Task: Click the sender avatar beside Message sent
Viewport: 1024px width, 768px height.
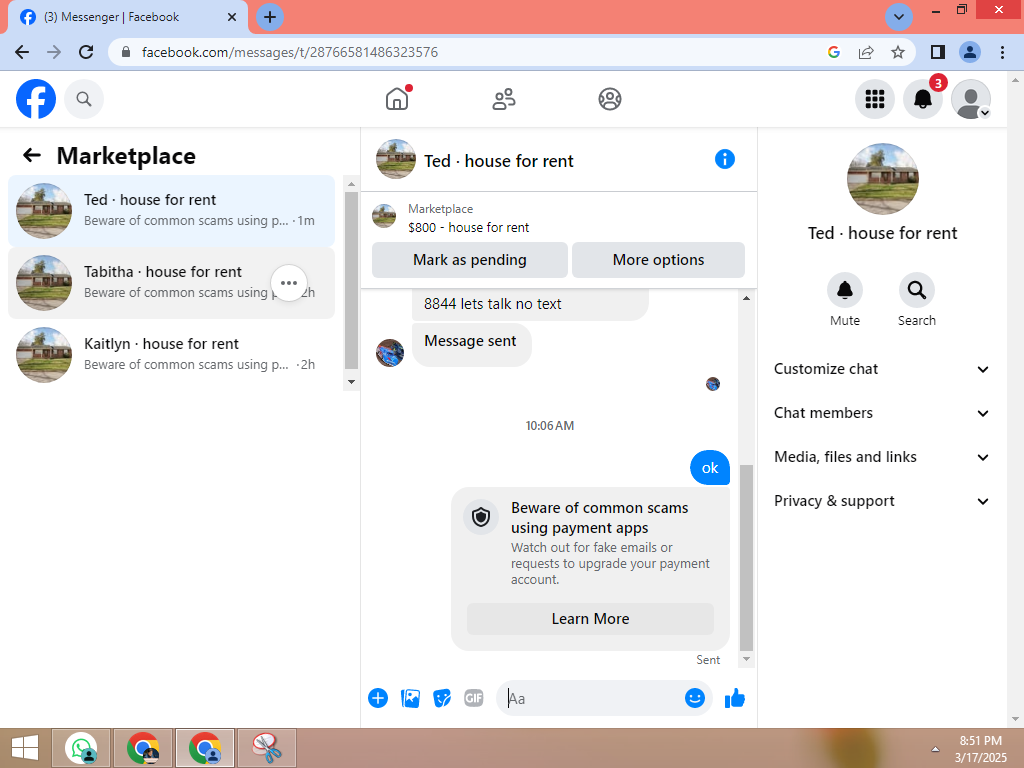Action: 390,353
